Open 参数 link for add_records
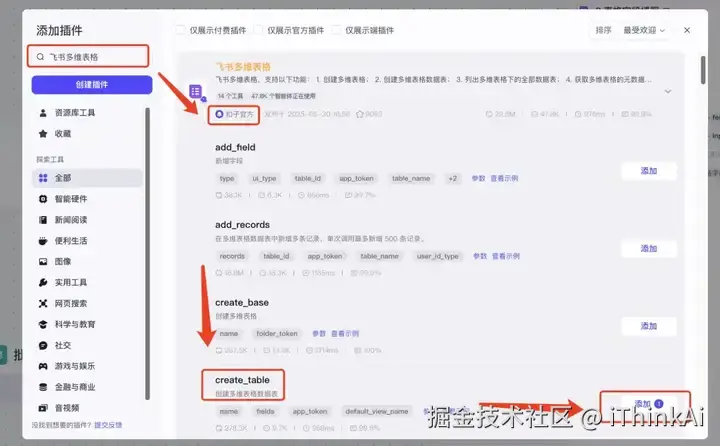720x446 pixels. (480, 256)
